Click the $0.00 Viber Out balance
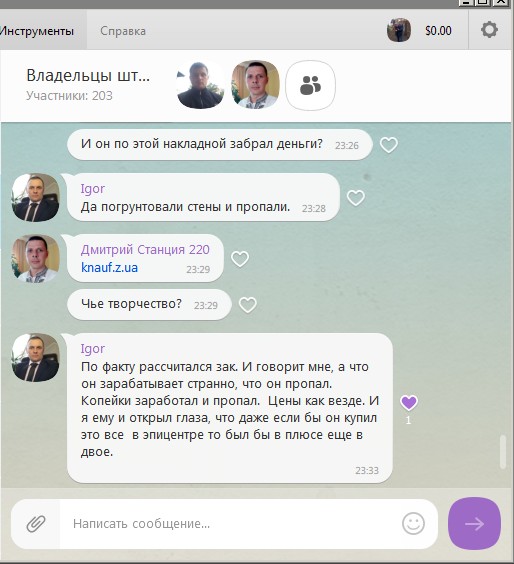Viewport: 514px width, 564px height. [x=438, y=31]
